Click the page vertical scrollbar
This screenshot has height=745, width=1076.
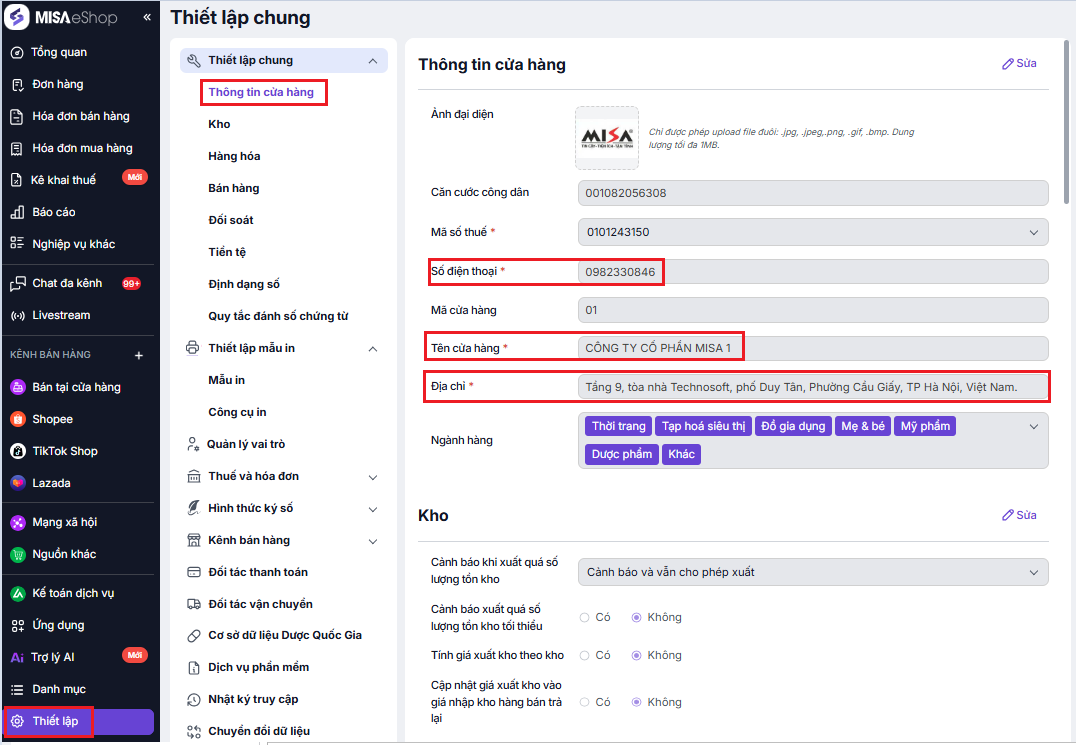click(1066, 122)
